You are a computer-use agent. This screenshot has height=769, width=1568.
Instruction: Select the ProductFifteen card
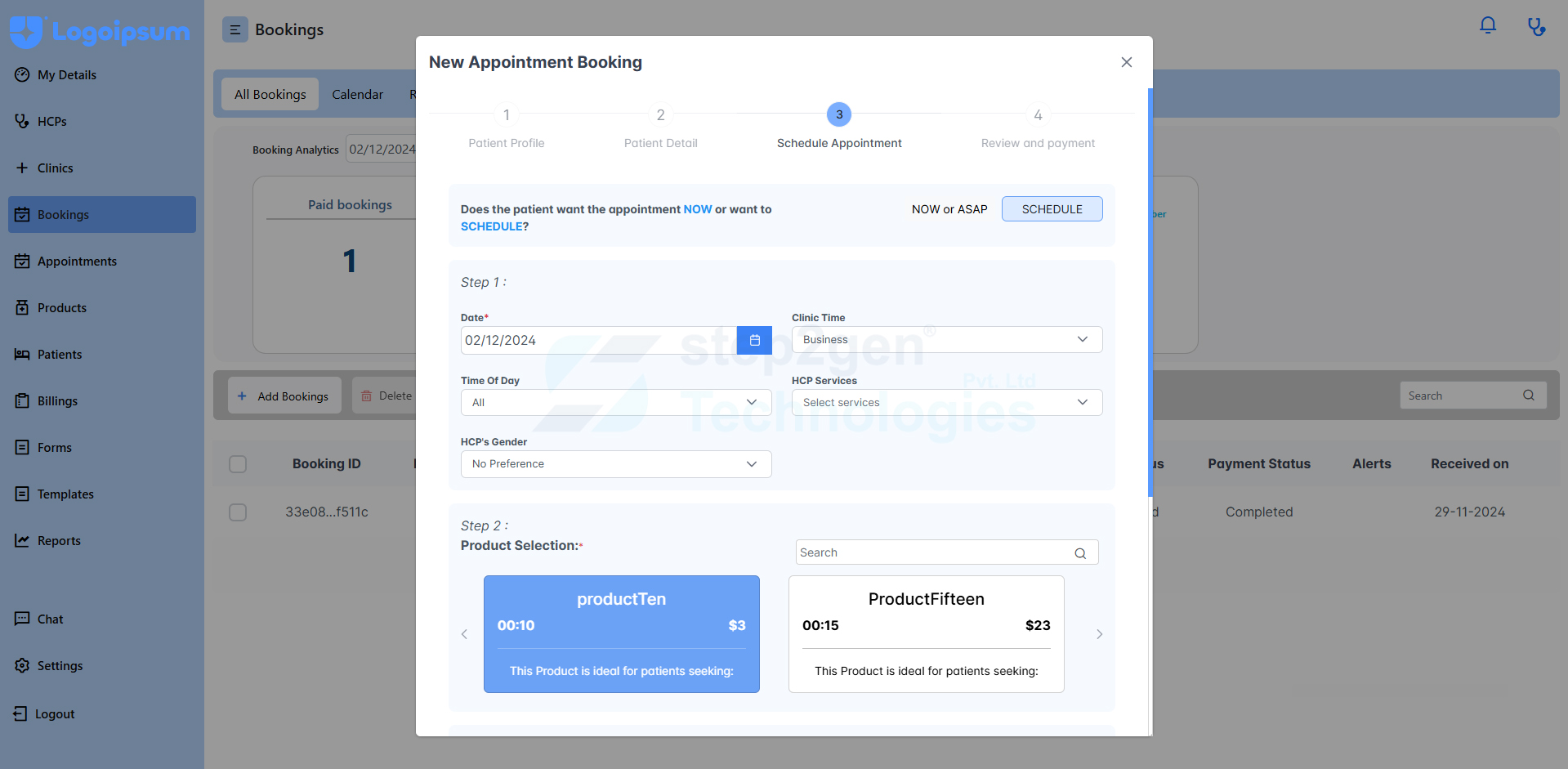click(x=927, y=634)
